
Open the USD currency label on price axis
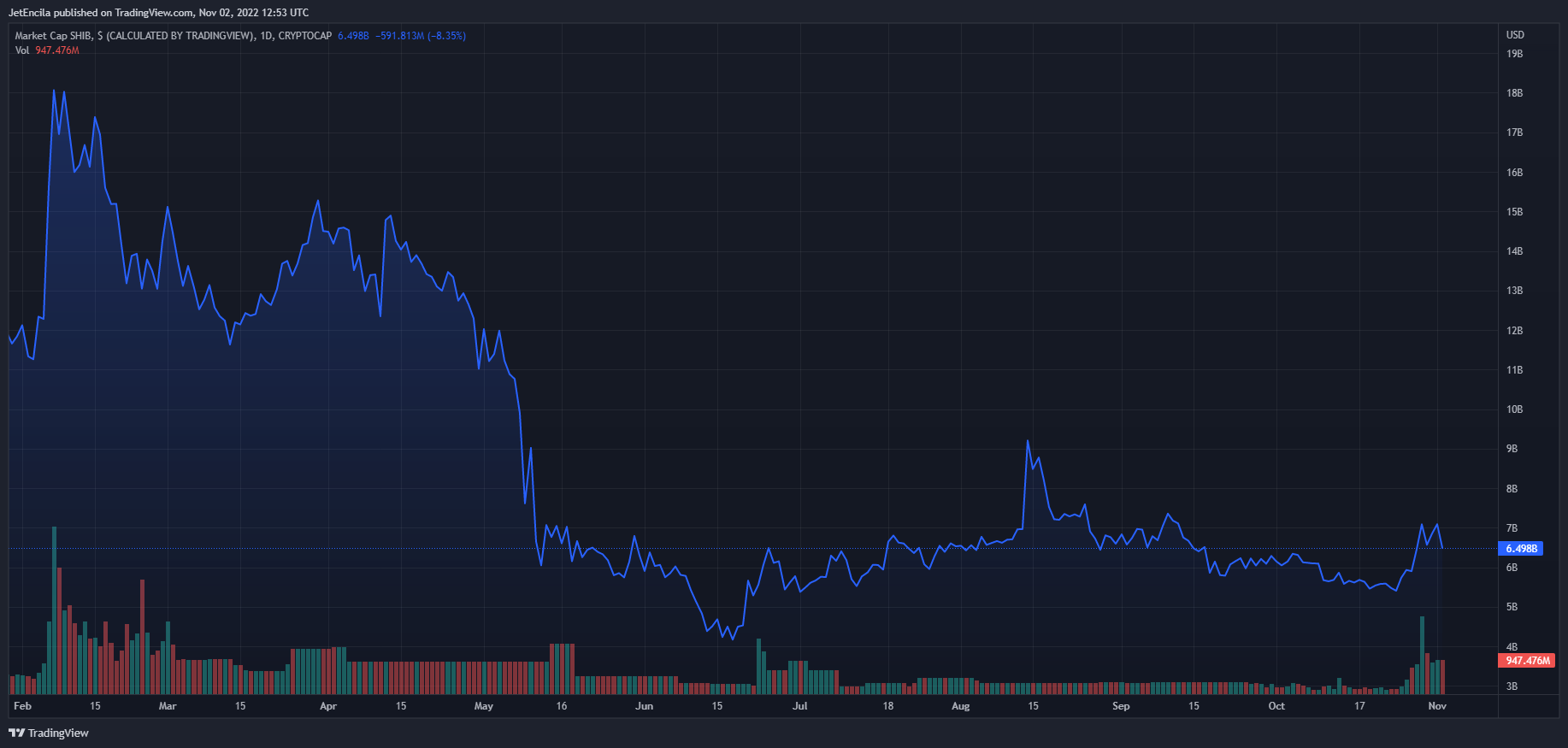pos(1515,35)
